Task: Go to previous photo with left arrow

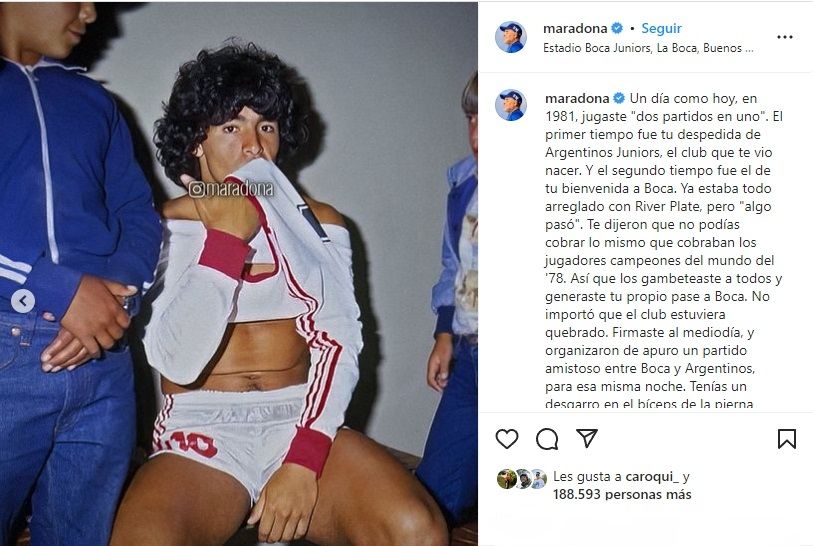Action: click(x=23, y=301)
